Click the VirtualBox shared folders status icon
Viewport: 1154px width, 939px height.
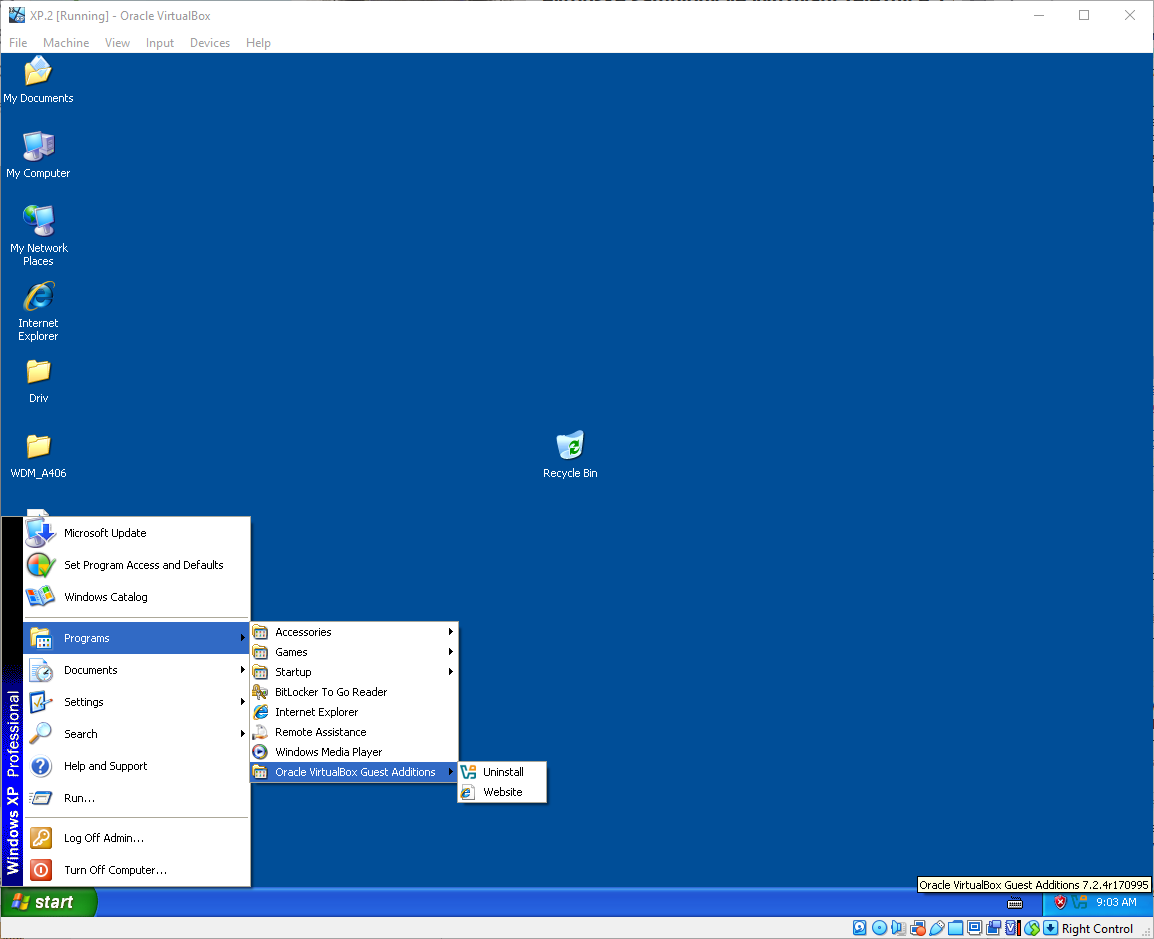955,928
